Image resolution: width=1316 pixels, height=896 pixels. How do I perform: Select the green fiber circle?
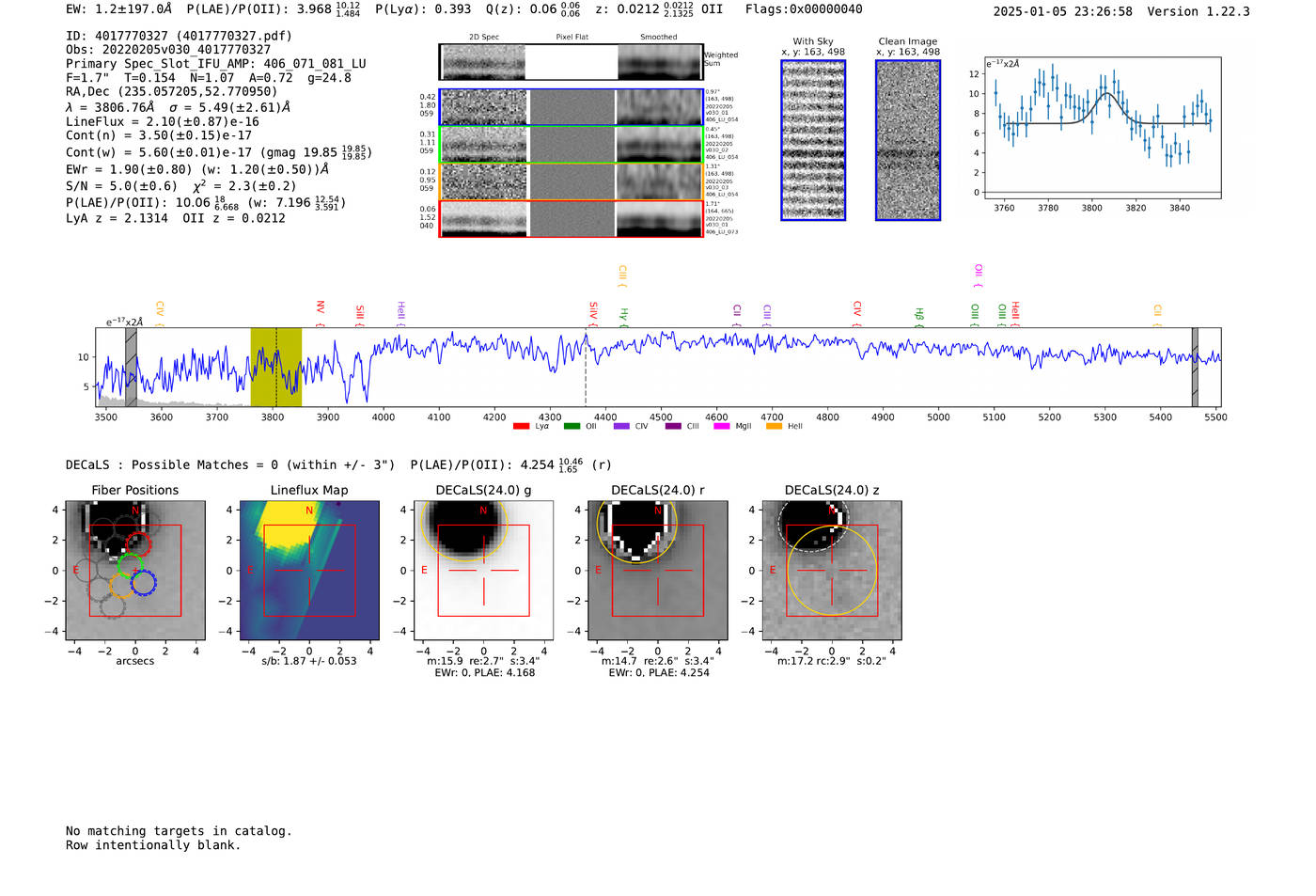(130, 566)
